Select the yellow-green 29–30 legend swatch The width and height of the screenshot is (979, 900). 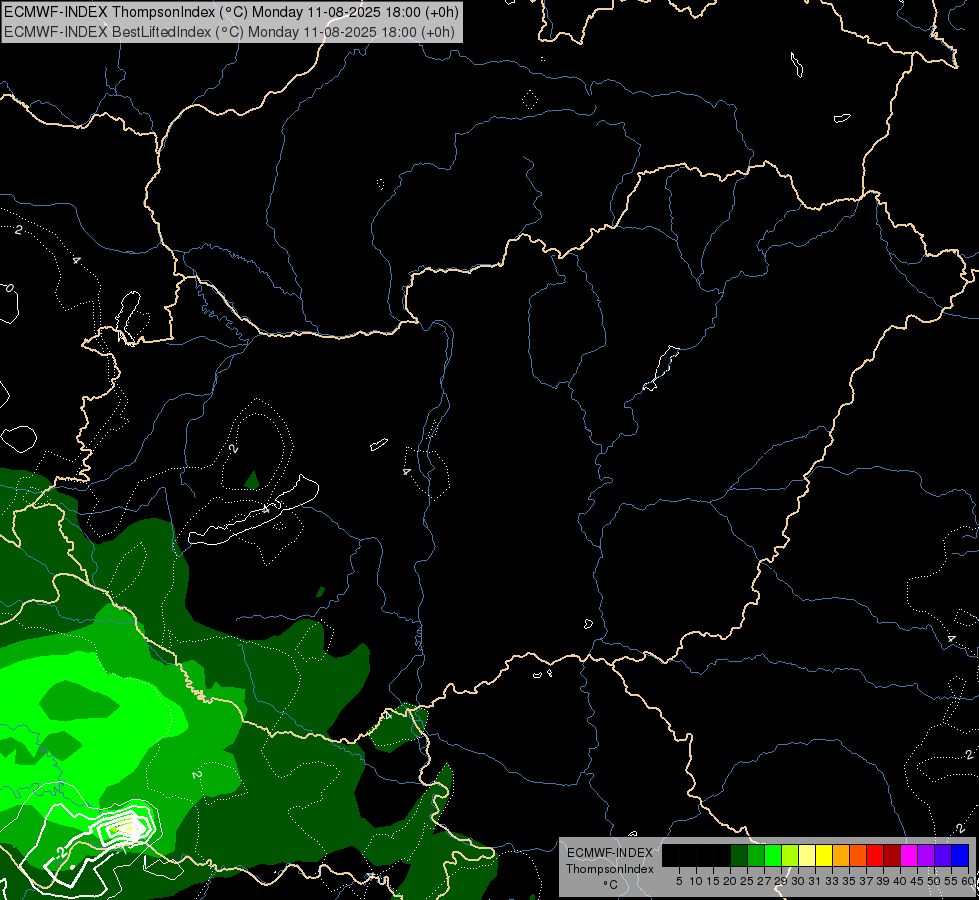point(790,855)
